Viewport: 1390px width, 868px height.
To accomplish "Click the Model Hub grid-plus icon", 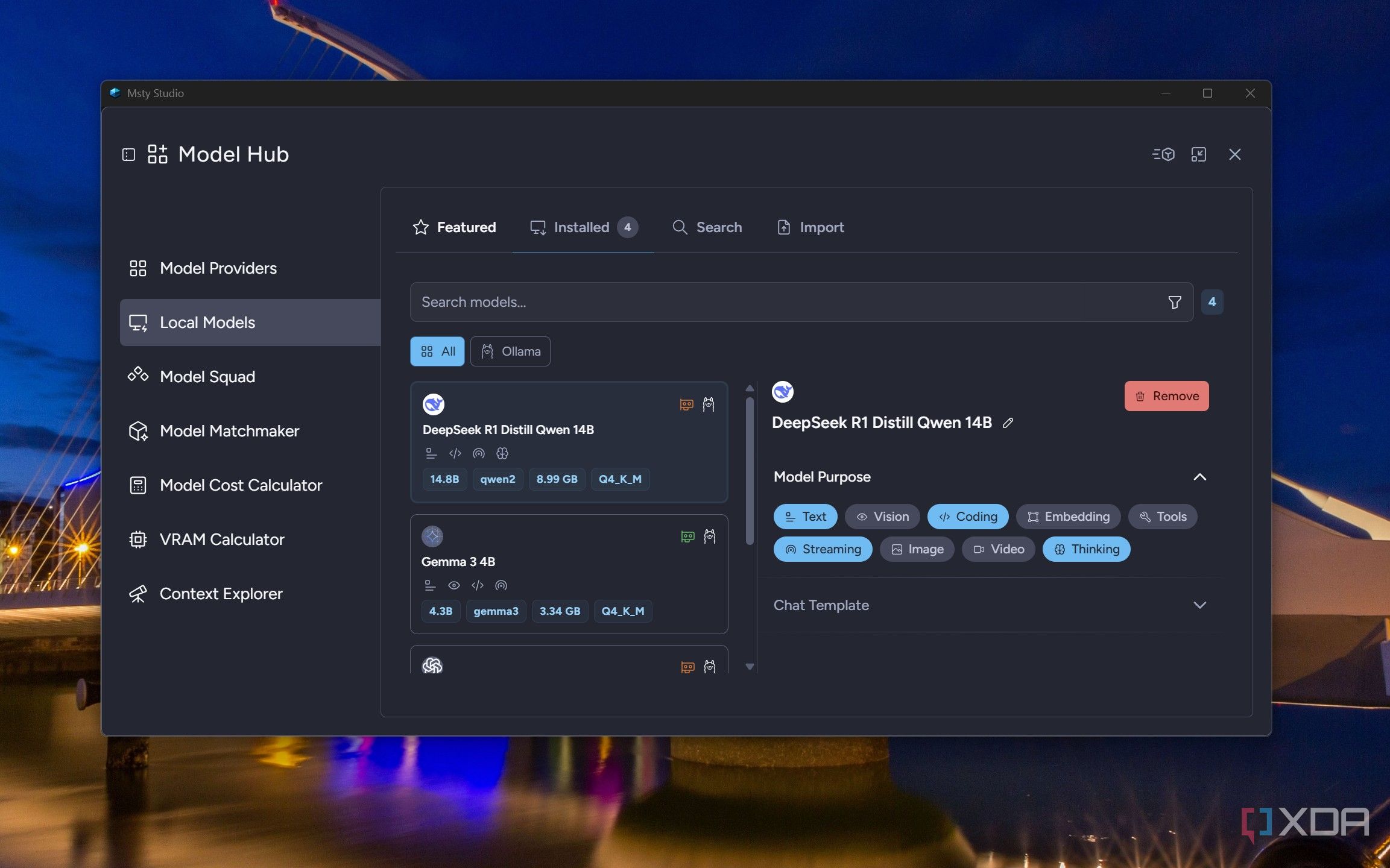I will click(x=157, y=154).
